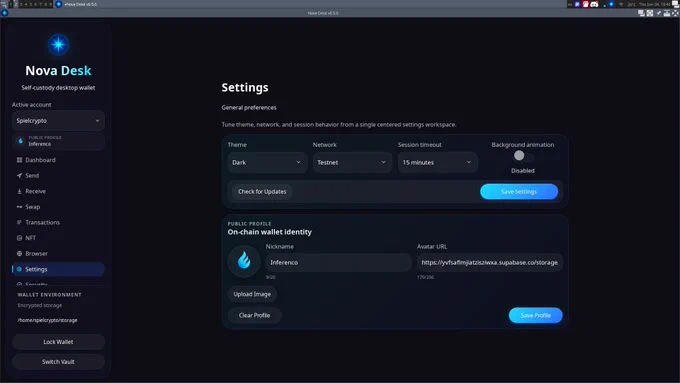Open the Browser section in sidebar
Viewport: 680px width, 383px height.
[x=58, y=254]
